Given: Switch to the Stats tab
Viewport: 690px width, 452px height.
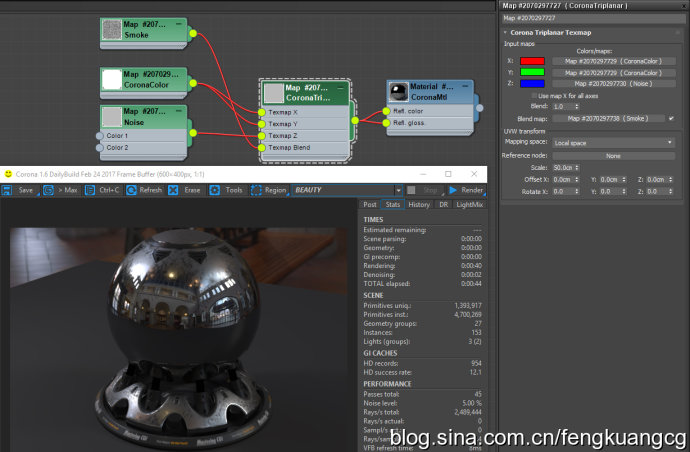Looking at the screenshot, I should click(393, 205).
